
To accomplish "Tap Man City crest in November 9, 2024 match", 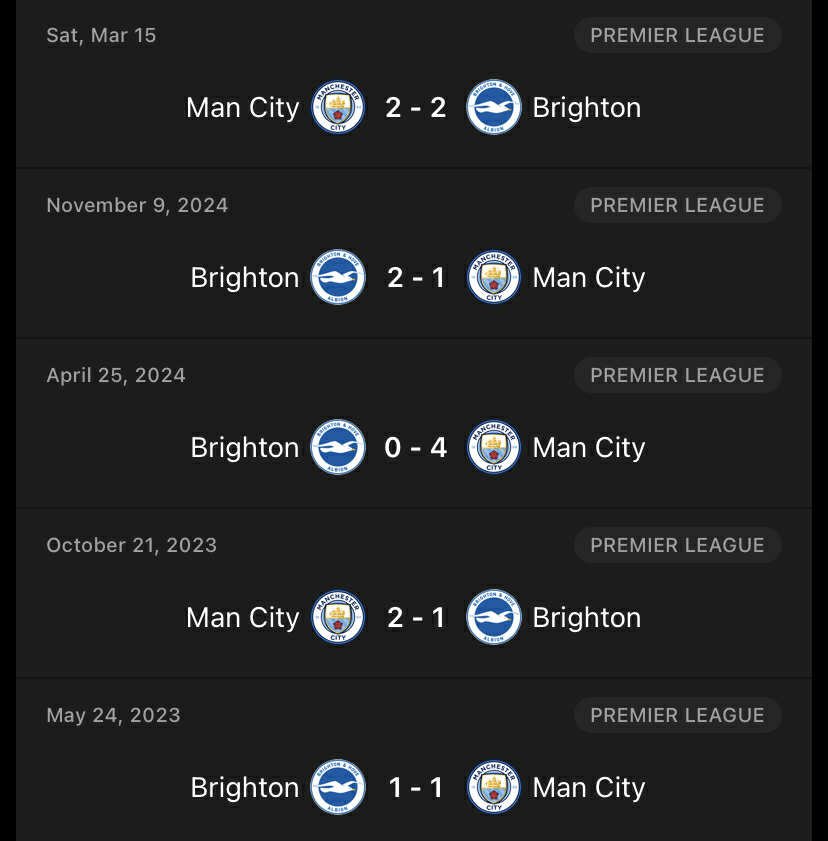I will (494, 278).
